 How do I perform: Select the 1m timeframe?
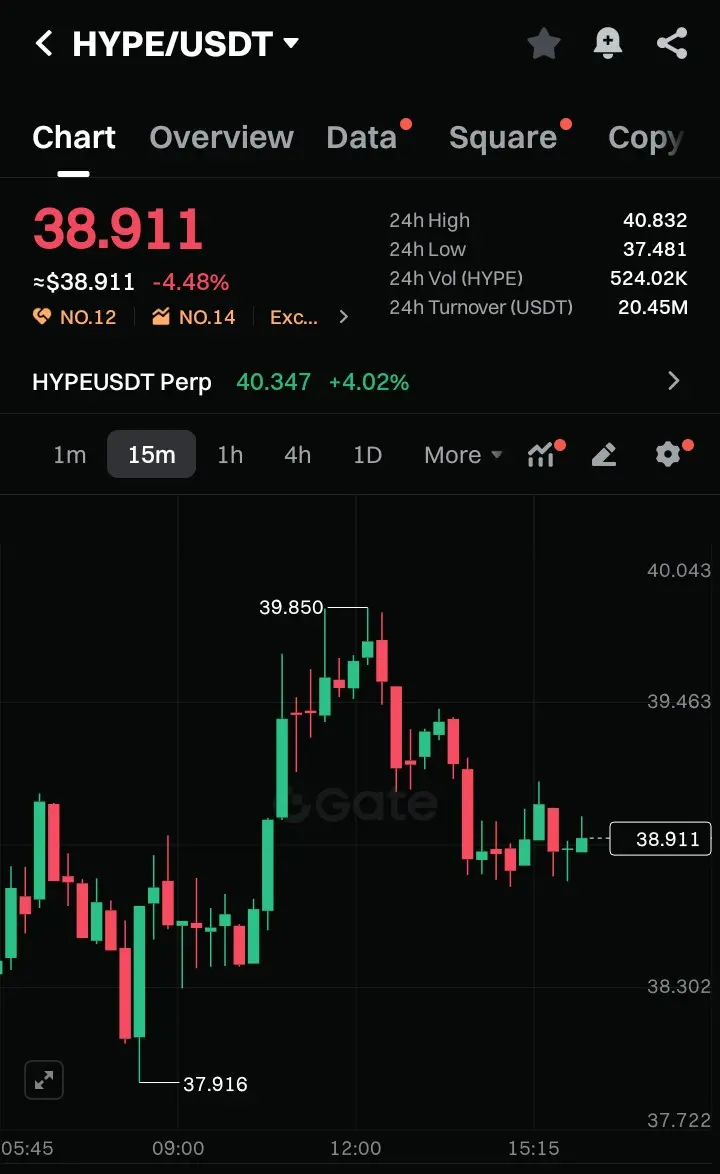[70, 454]
